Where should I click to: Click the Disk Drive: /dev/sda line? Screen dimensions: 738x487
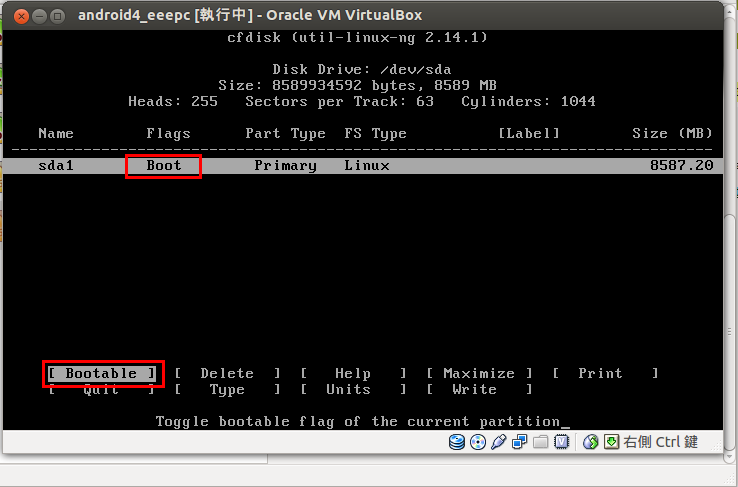pos(362,70)
